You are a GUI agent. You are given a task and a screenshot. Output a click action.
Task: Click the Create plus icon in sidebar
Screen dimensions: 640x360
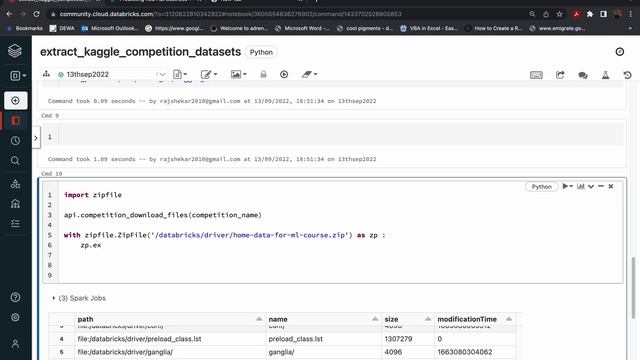(x=16, y=100)
